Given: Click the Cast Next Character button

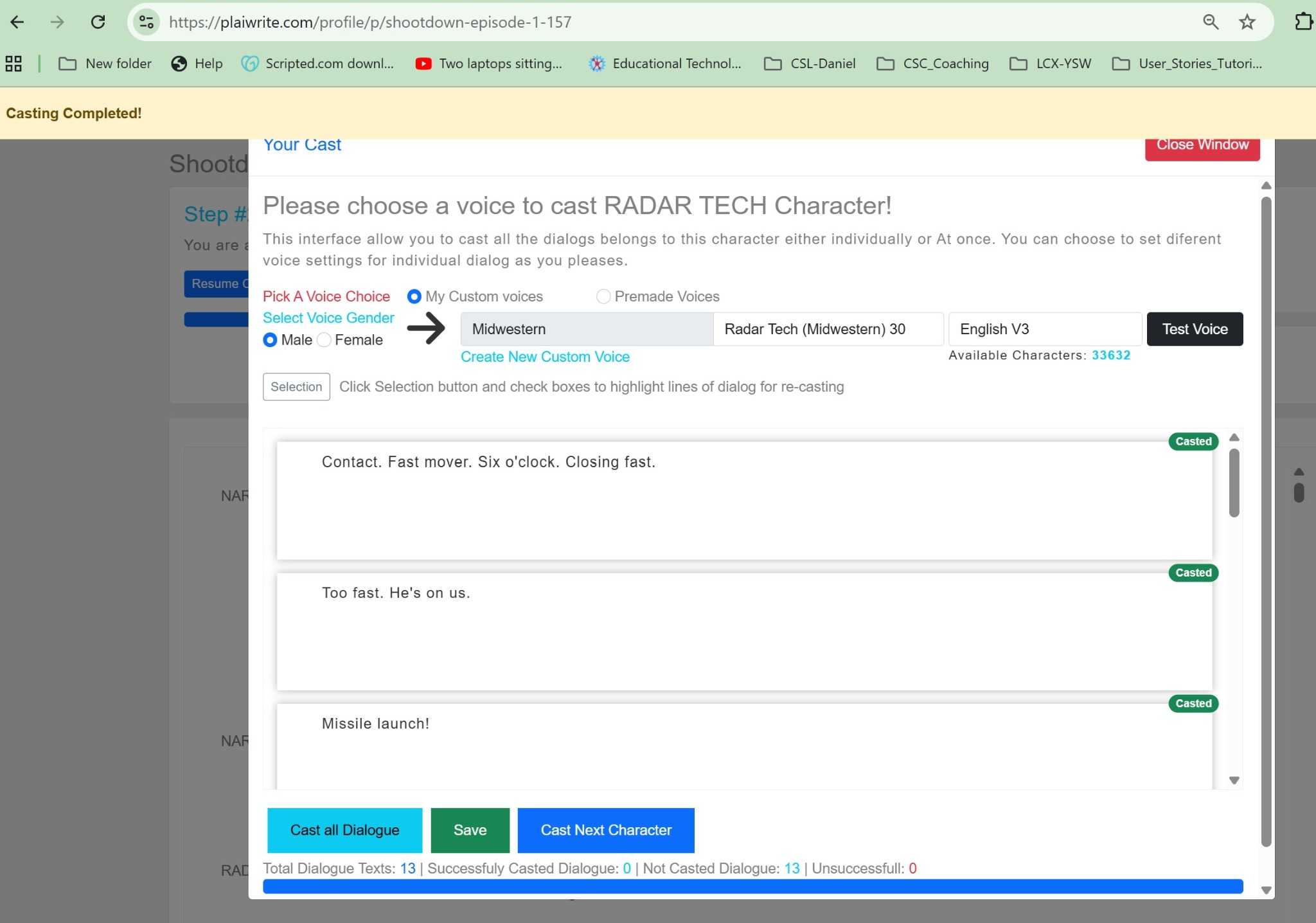Looking at the screenshot, I should [606, 830].
